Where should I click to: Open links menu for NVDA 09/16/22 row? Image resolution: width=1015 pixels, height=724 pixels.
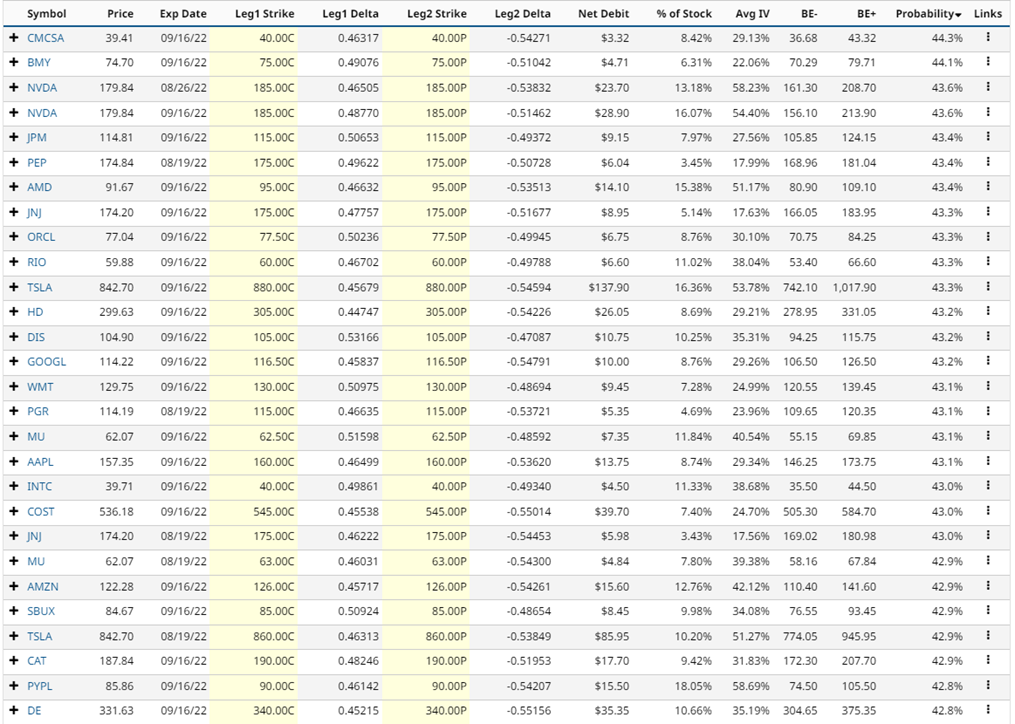(988, 112)
